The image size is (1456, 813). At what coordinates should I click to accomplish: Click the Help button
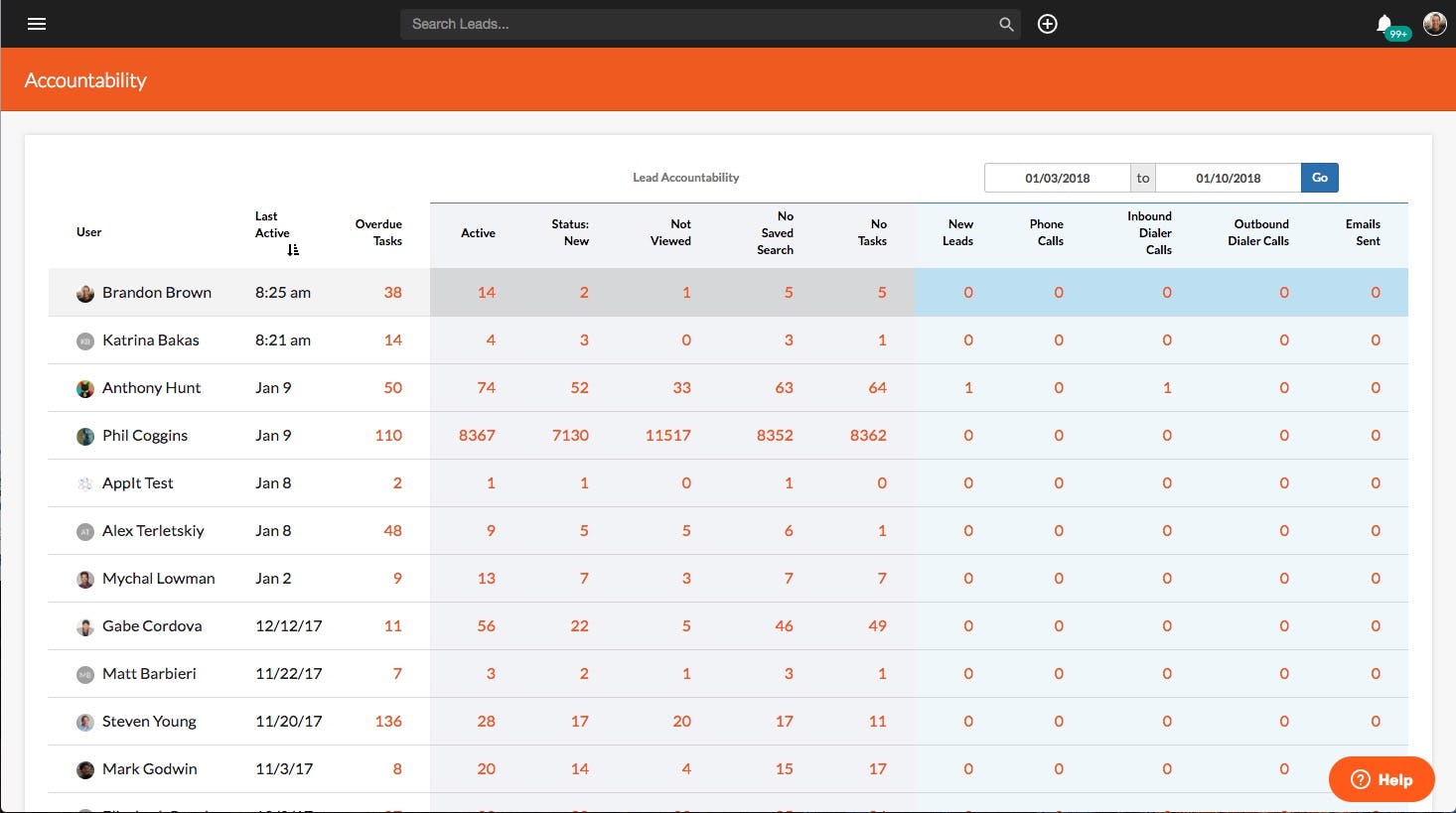pyautogui.click(x=1382, y=779)
